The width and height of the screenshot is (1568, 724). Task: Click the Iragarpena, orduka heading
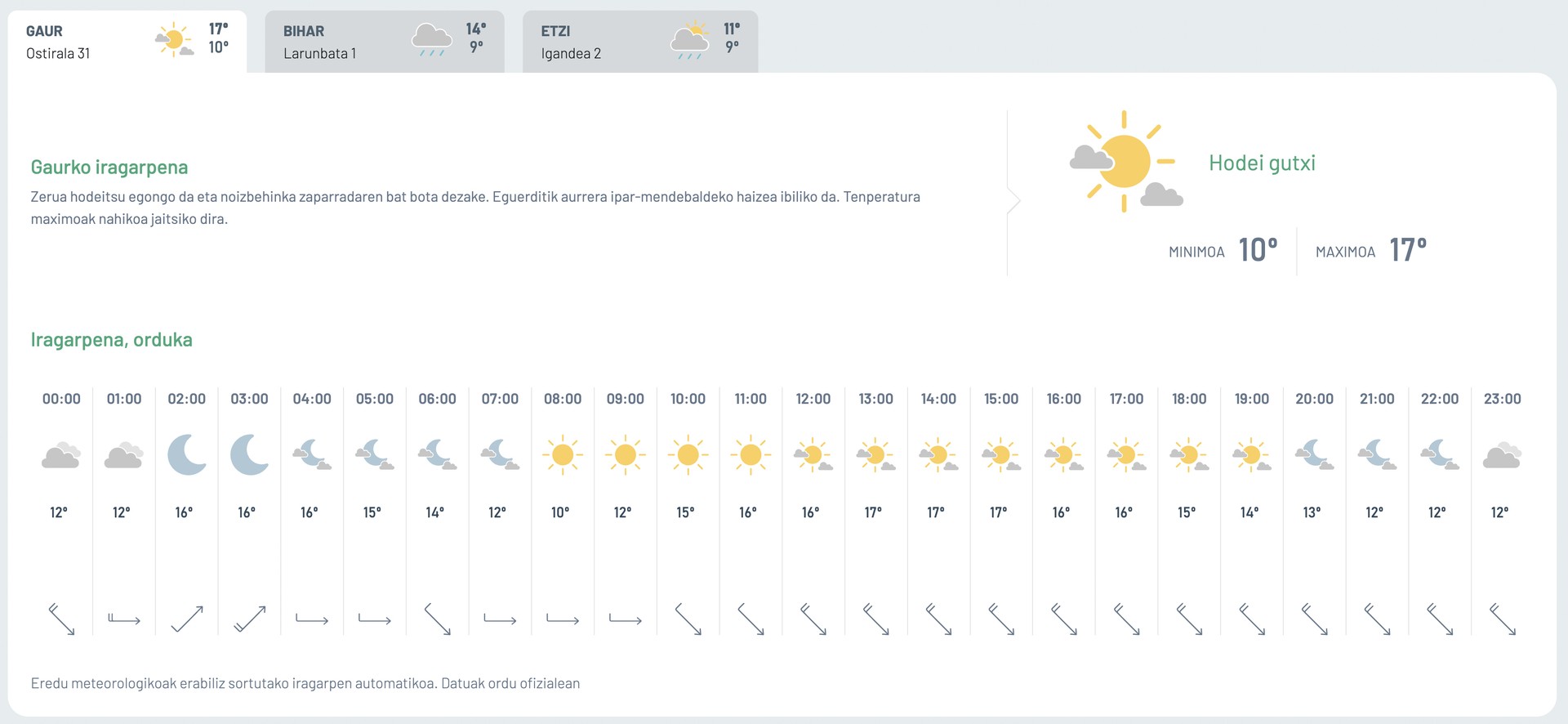[112, 340]
